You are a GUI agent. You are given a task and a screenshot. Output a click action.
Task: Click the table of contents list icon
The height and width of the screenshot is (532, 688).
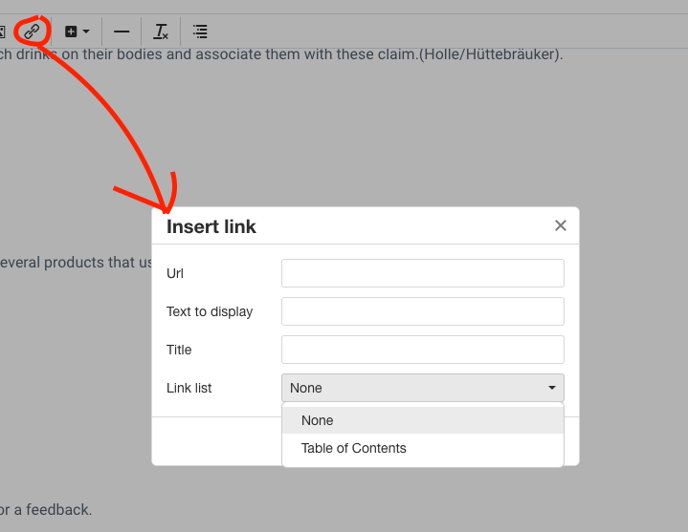200,32
